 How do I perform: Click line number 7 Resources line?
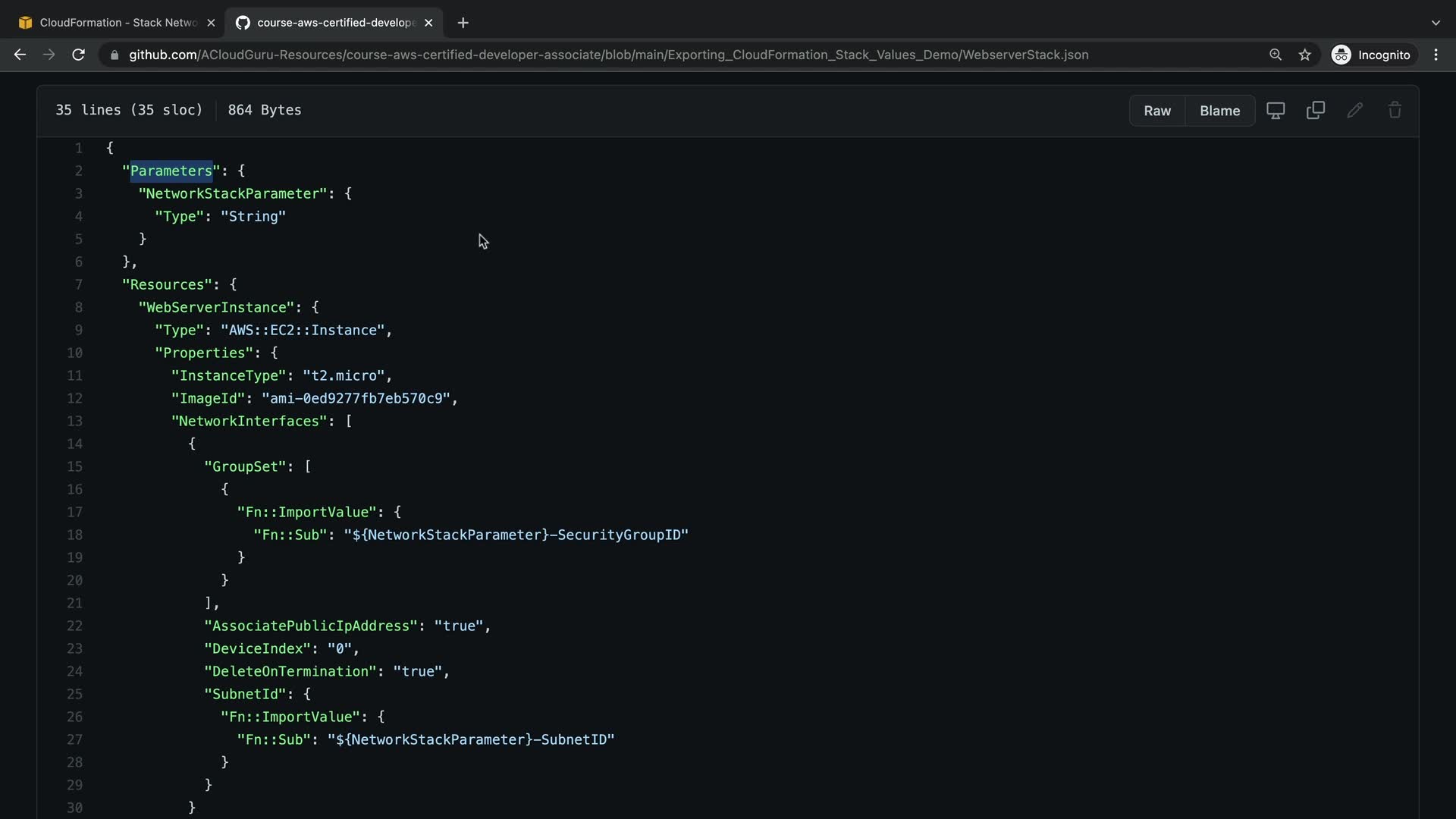tap(78, 285)
